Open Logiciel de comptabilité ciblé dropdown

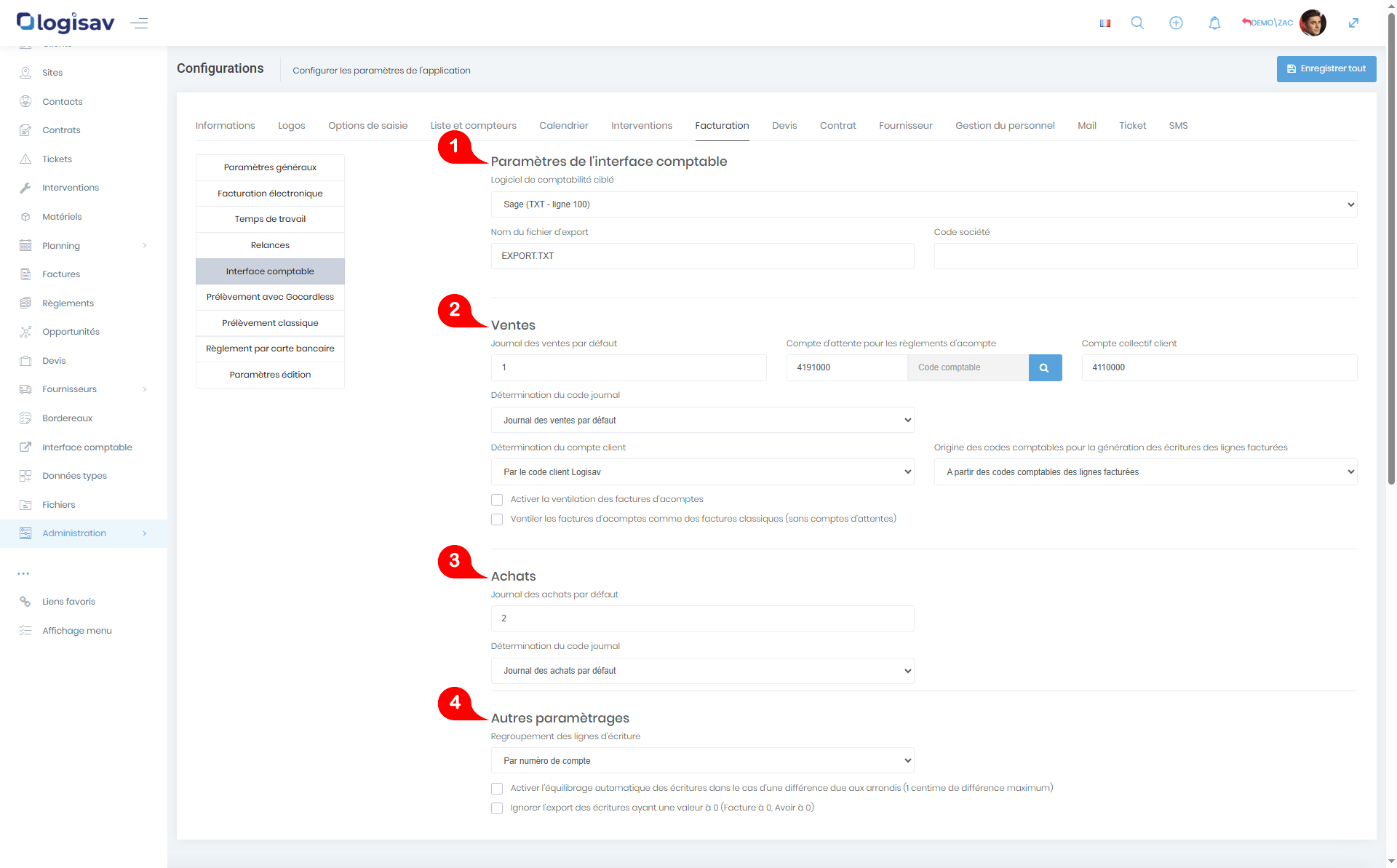(x=923, y=204)
